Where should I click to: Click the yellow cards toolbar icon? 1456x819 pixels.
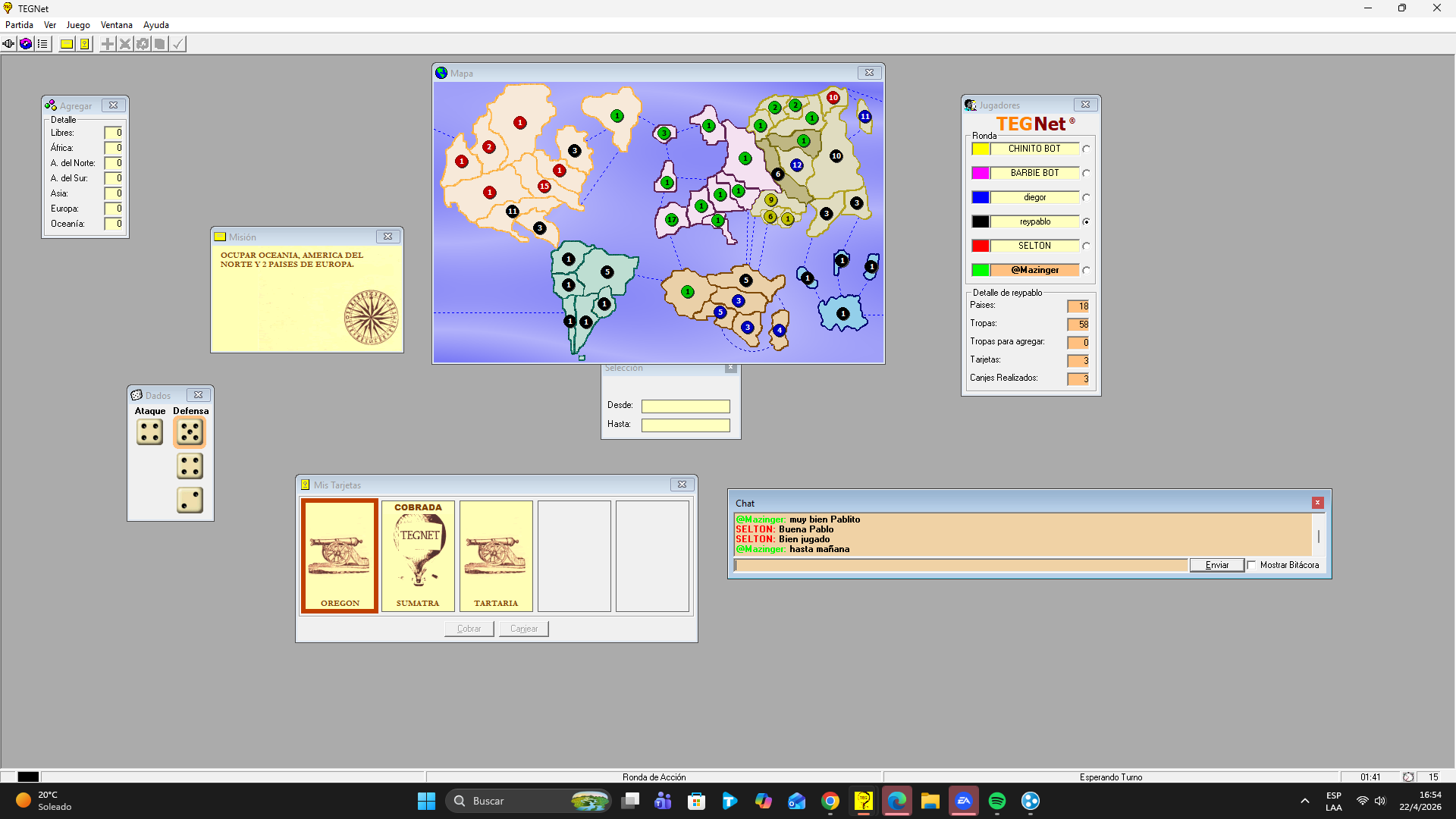tap(85, 44)
